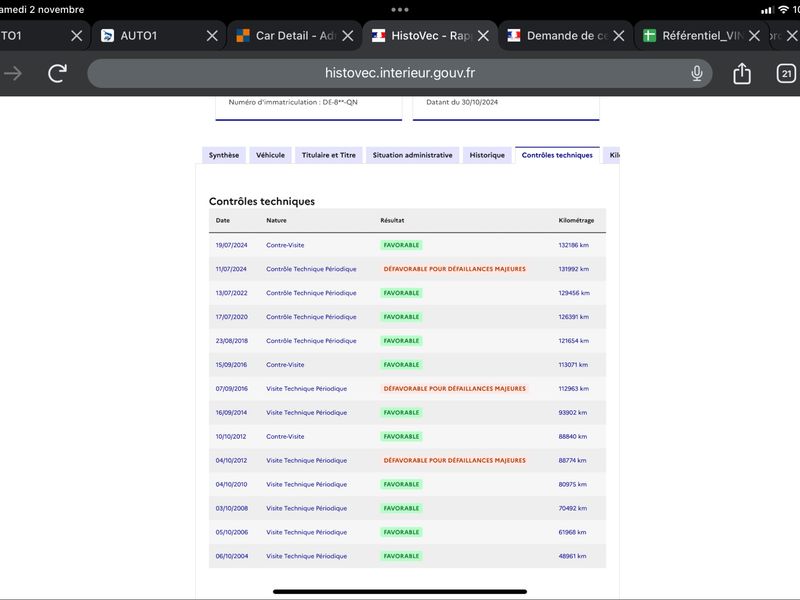This screenshot has height=600, width=800.
Task: Tap the forward navigation arrow
Action: pyautogui.click(x=13, y=73)
